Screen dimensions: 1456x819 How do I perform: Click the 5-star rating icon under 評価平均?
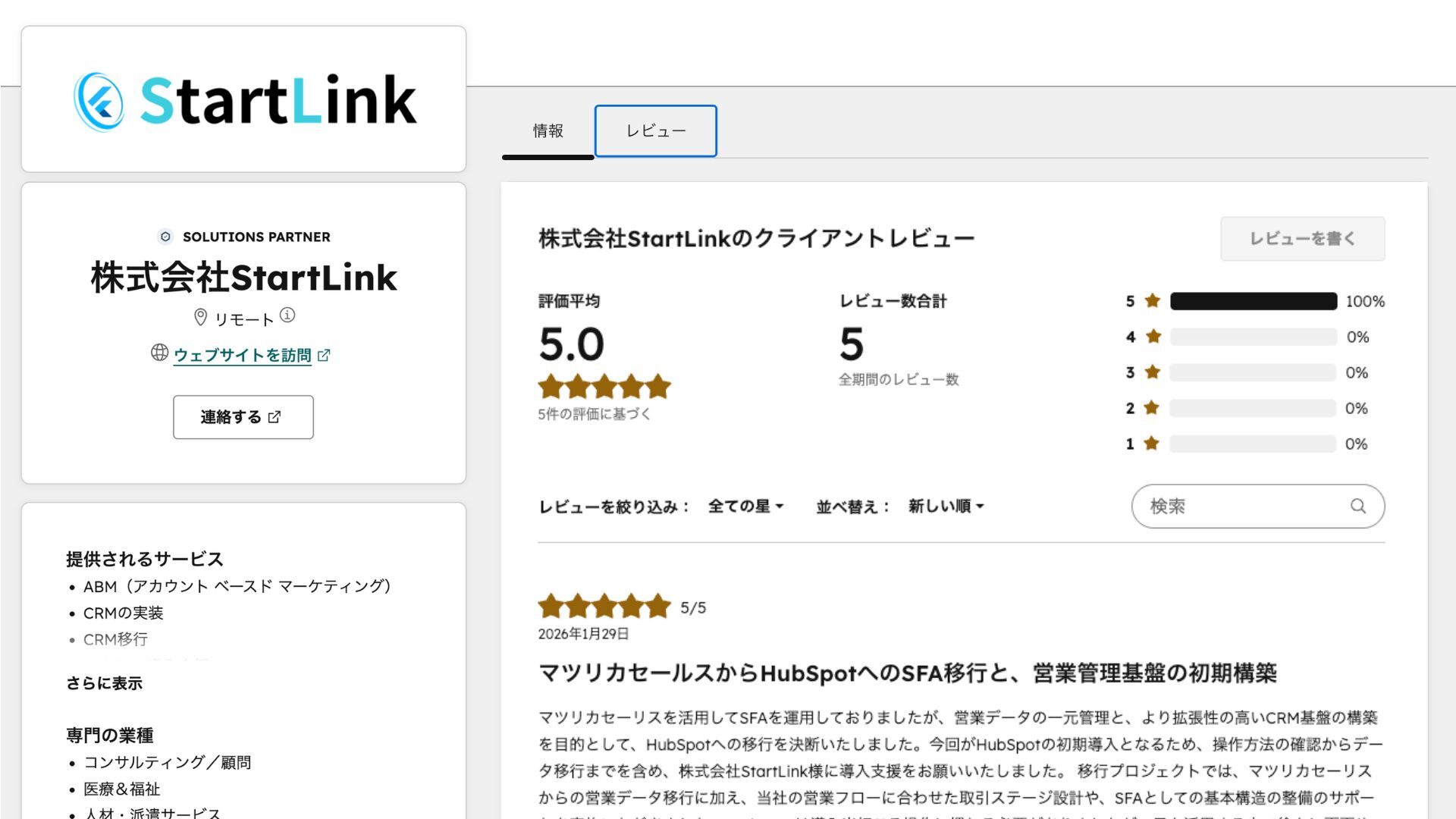click(x=603, y=387)
